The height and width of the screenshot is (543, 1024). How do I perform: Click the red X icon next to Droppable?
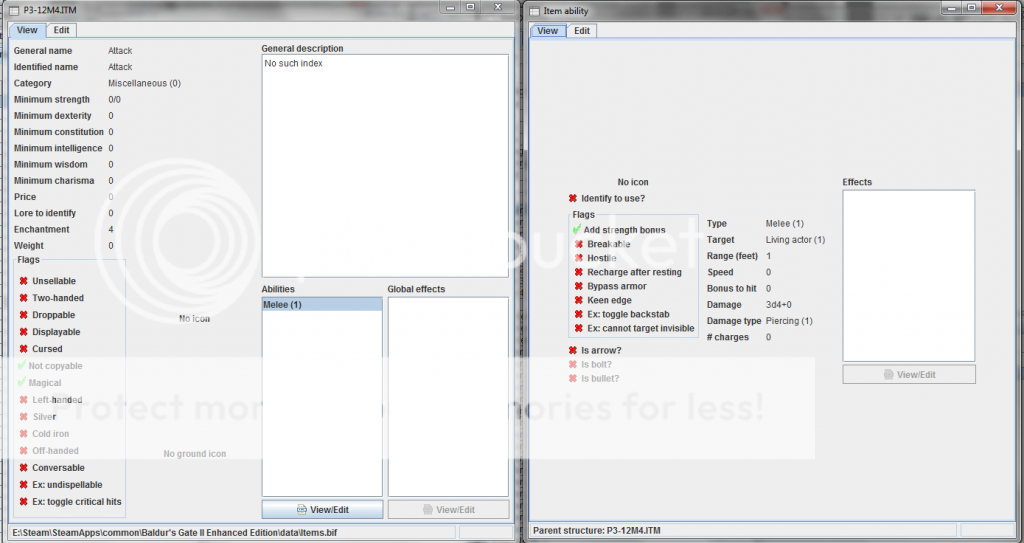(24, 315)
